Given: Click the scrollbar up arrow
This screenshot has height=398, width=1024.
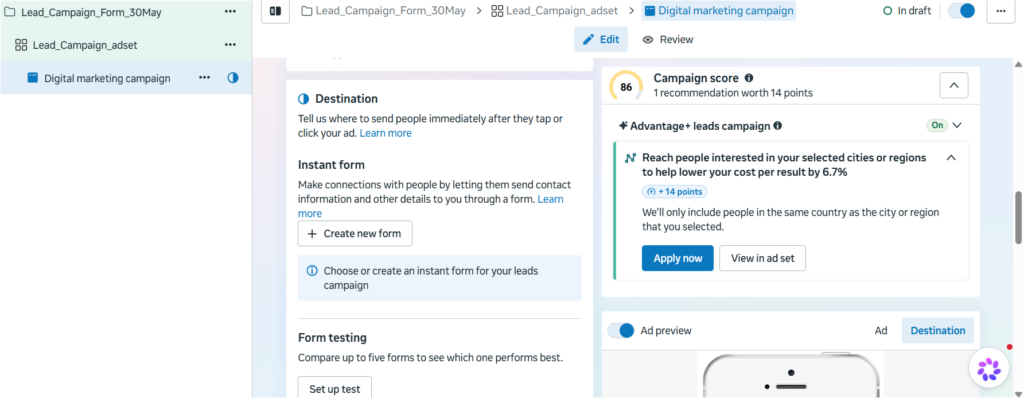Looking at the screenshot, I should (x=1018, y=64).
